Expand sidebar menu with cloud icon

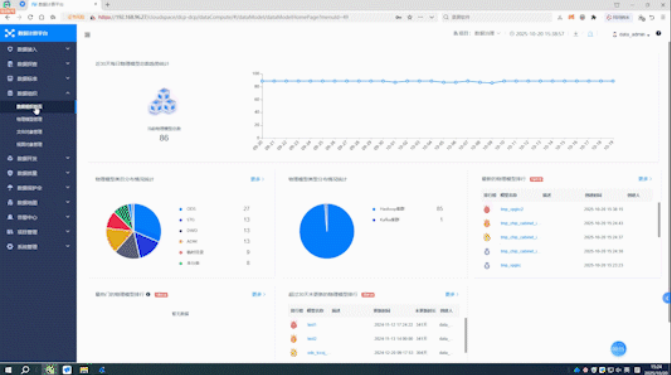coord(38,158)
